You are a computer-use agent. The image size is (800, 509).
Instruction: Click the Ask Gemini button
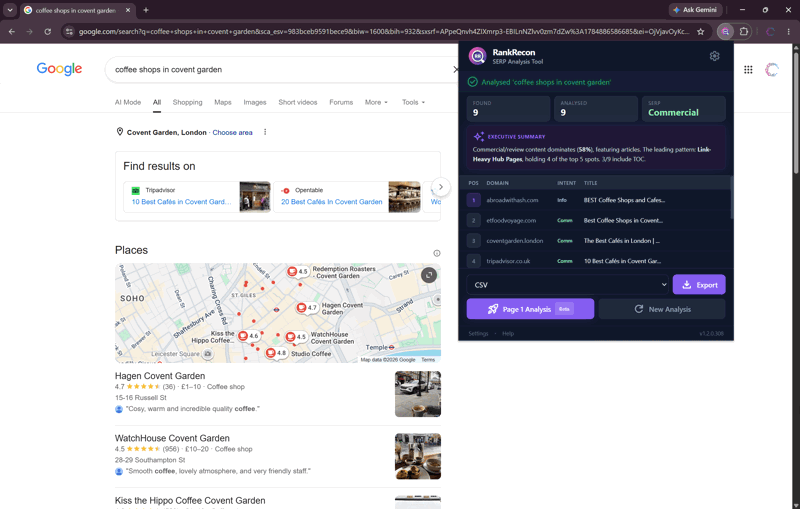[x=695, y=10]
